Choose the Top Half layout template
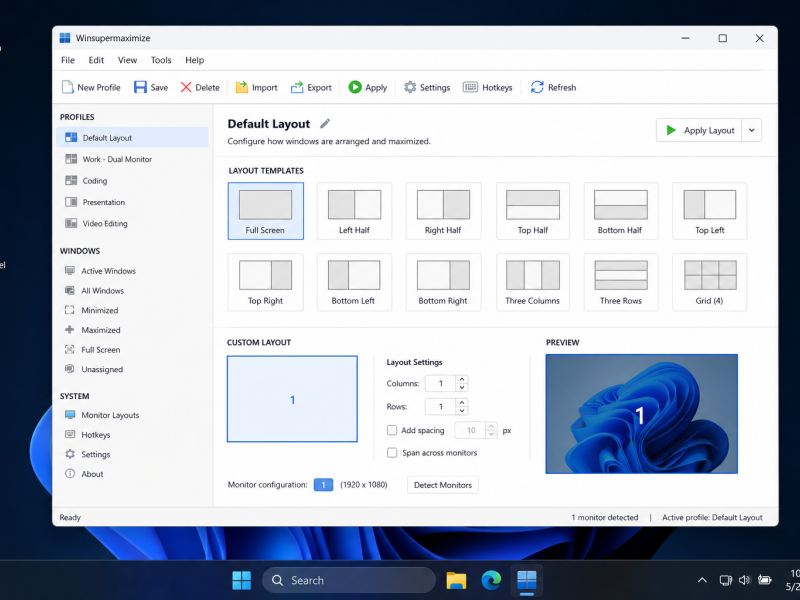Image resolution: width=800 pixels, height=600 pixels. click(533, 211)
